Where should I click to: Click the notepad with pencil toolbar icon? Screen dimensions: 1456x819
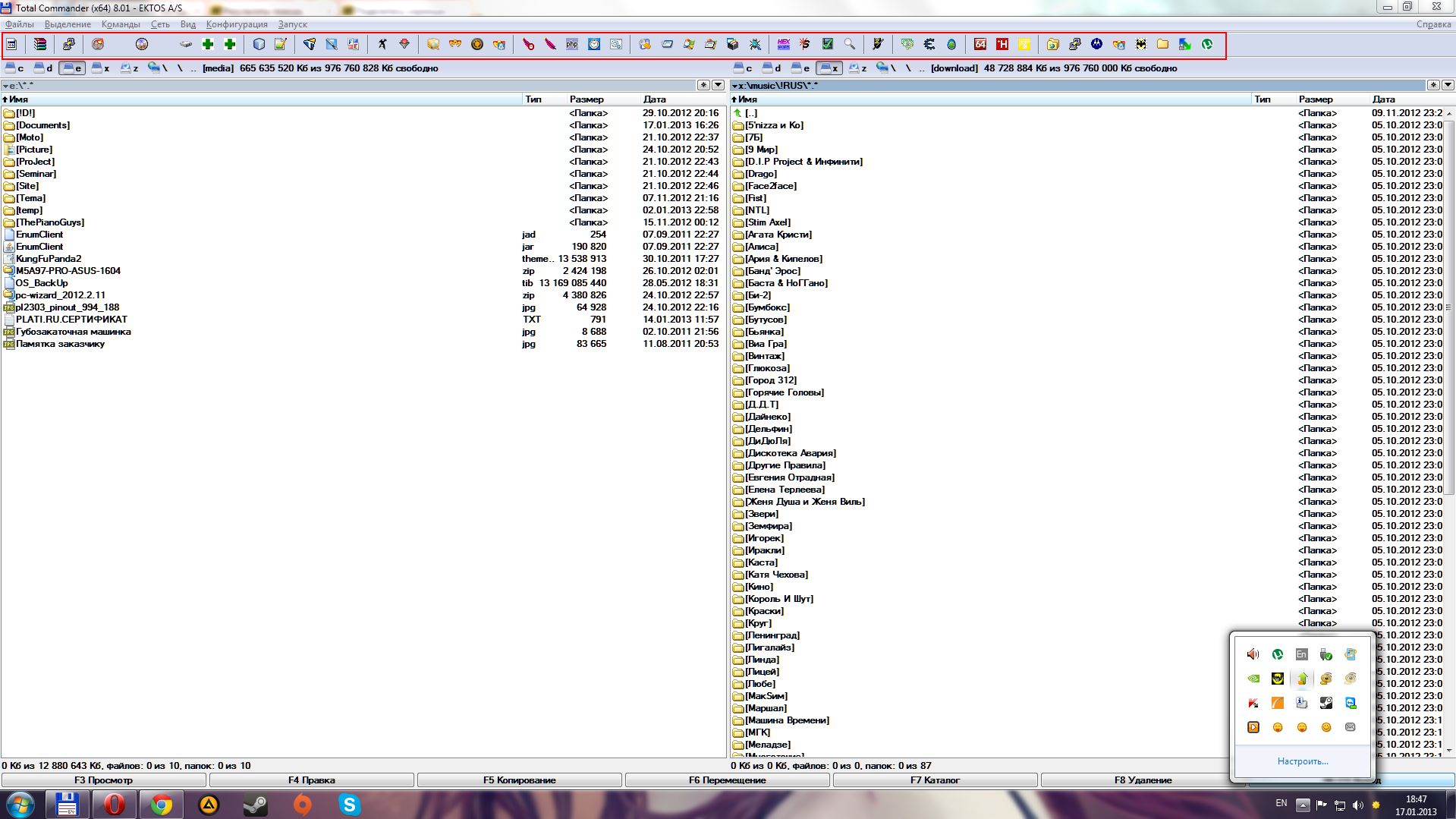(x=281, y=44)
